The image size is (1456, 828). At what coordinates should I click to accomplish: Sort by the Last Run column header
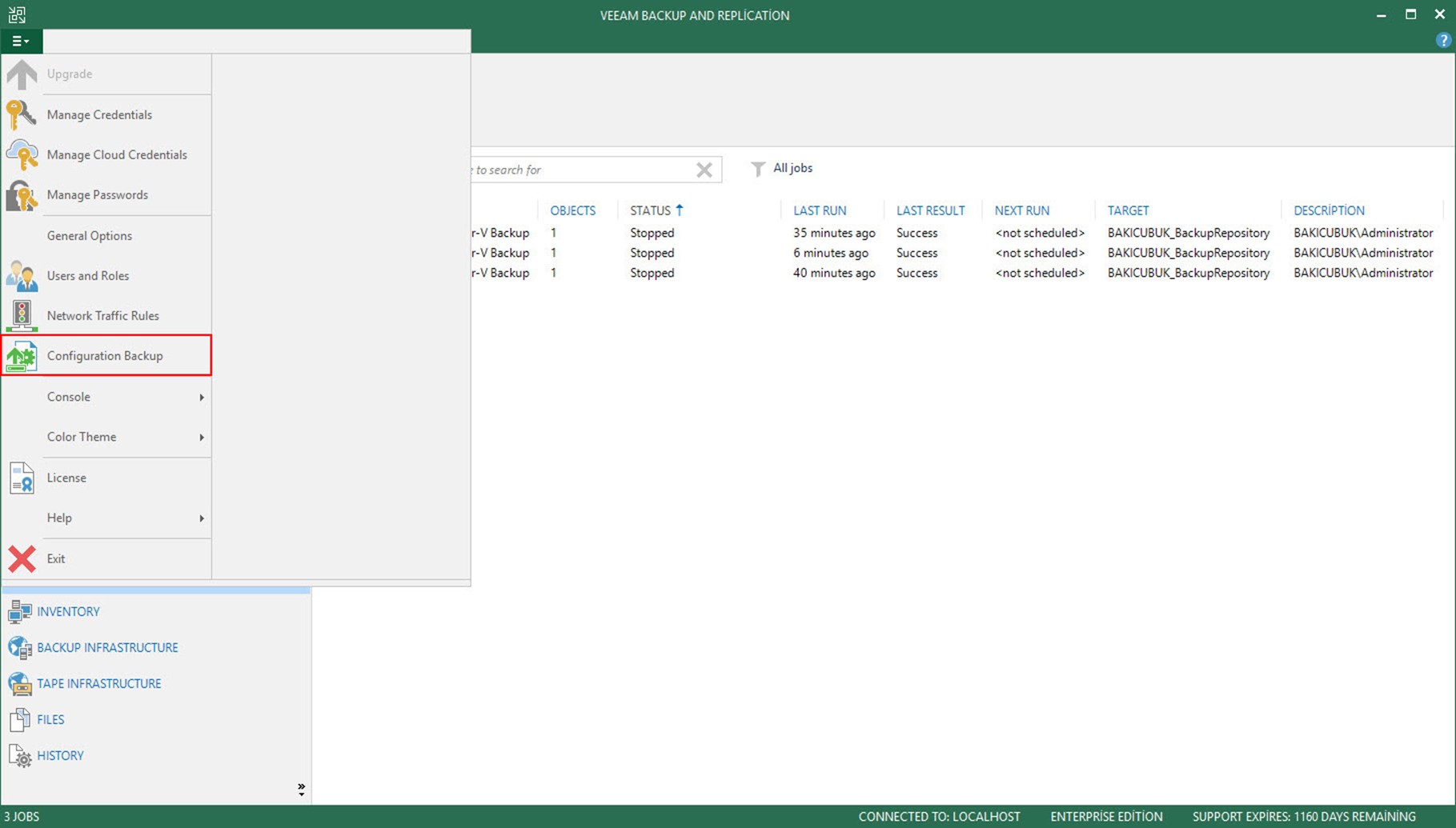[820, 210]
